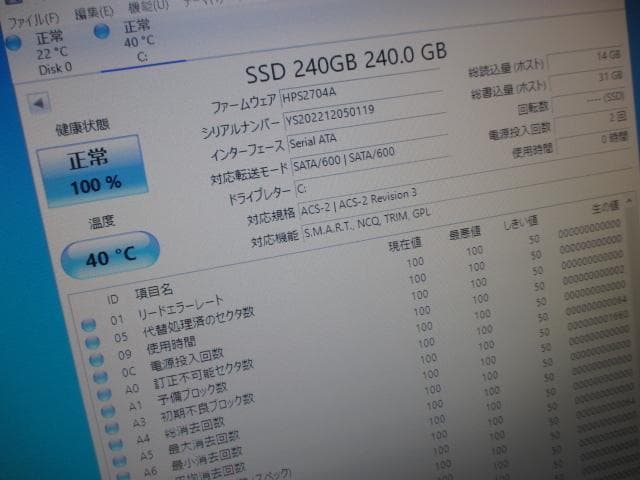Click the status icon for attribute A1

[x=108, y=411]
